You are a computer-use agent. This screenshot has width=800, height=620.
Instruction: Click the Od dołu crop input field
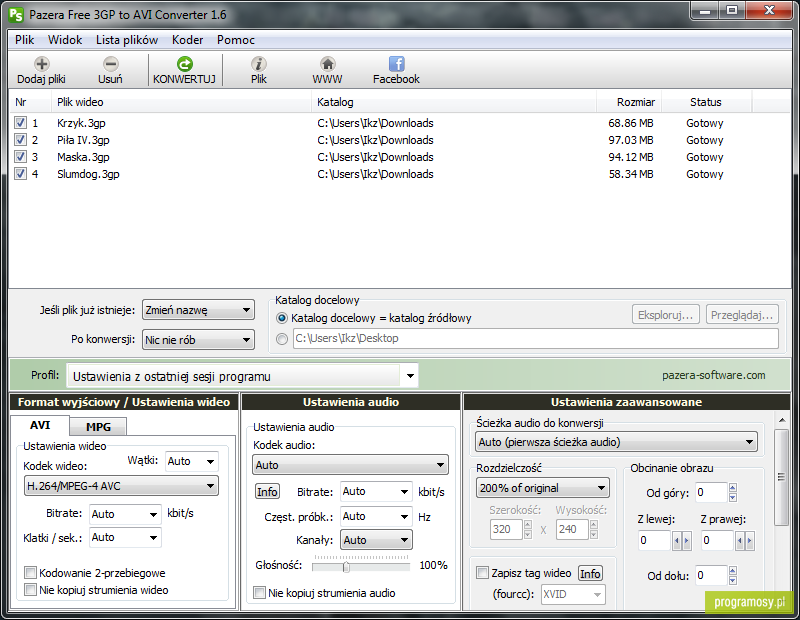[x=711, y=576]
